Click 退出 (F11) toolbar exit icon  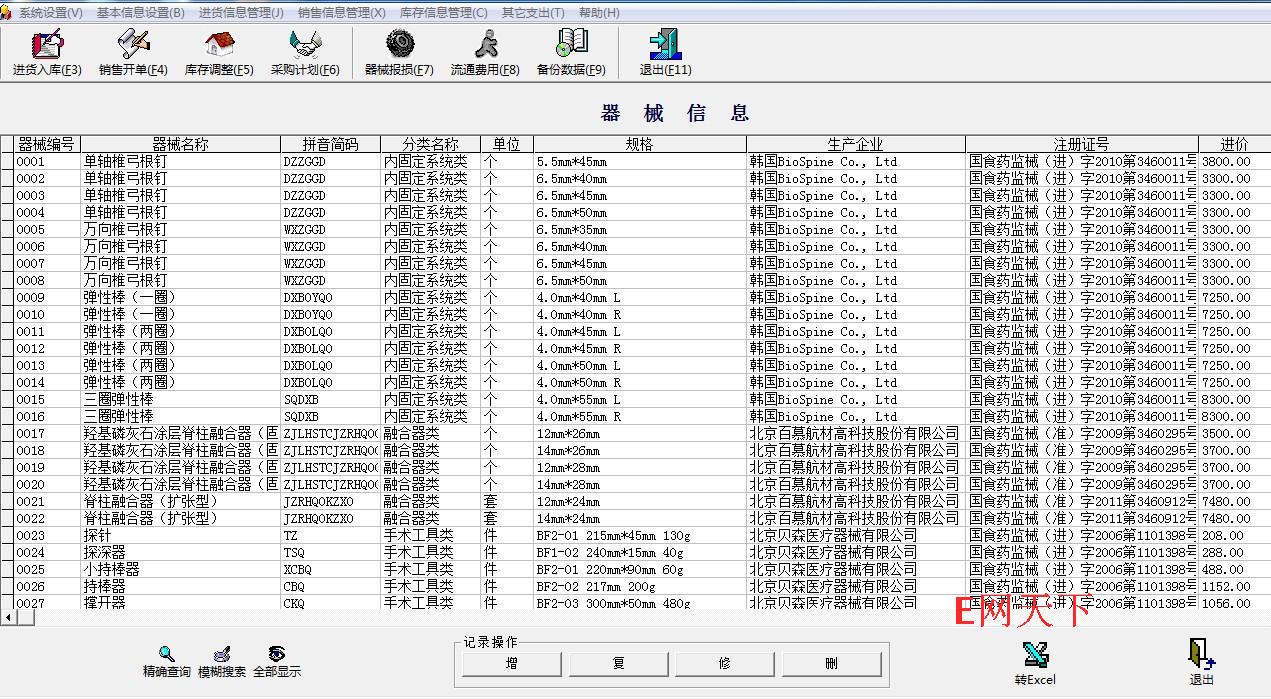tap(665, 46)
